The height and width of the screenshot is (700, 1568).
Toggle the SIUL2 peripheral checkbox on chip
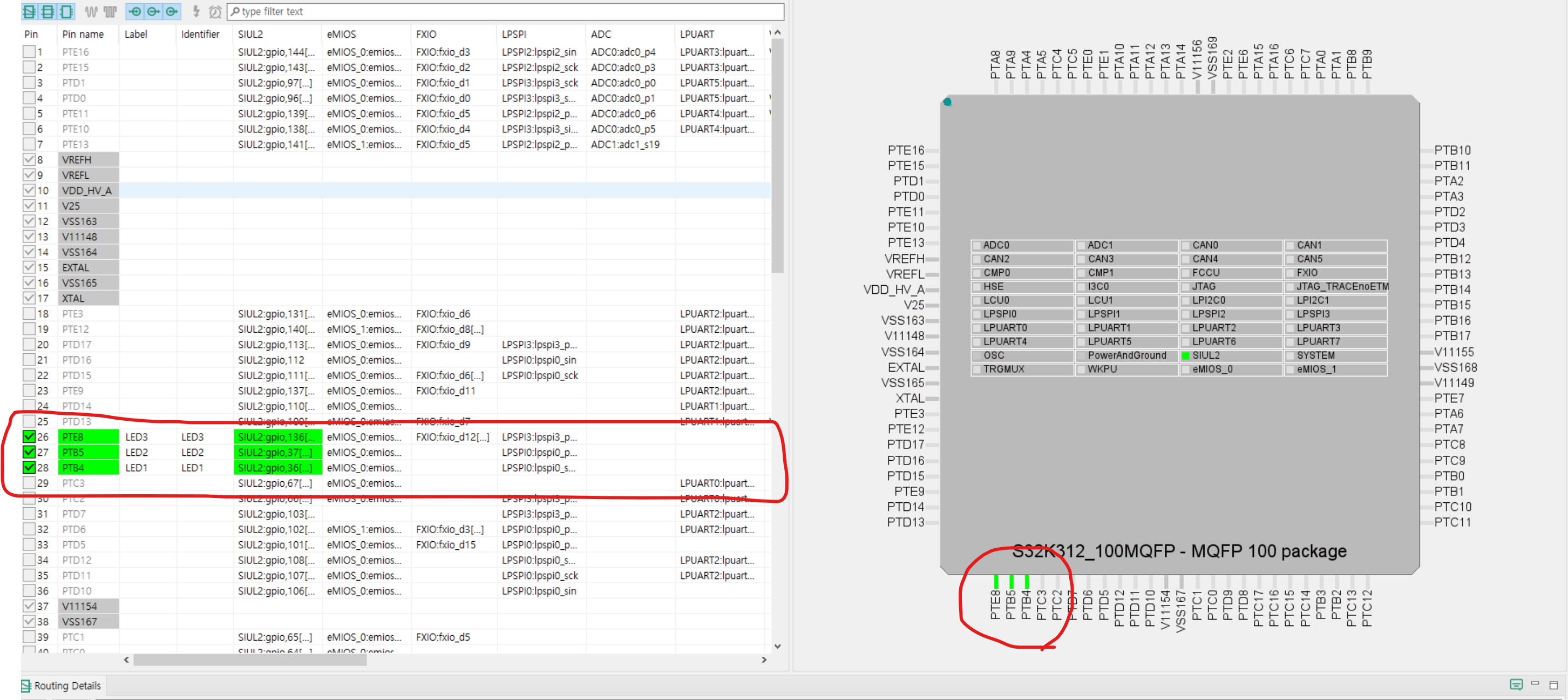[1185, 355]
